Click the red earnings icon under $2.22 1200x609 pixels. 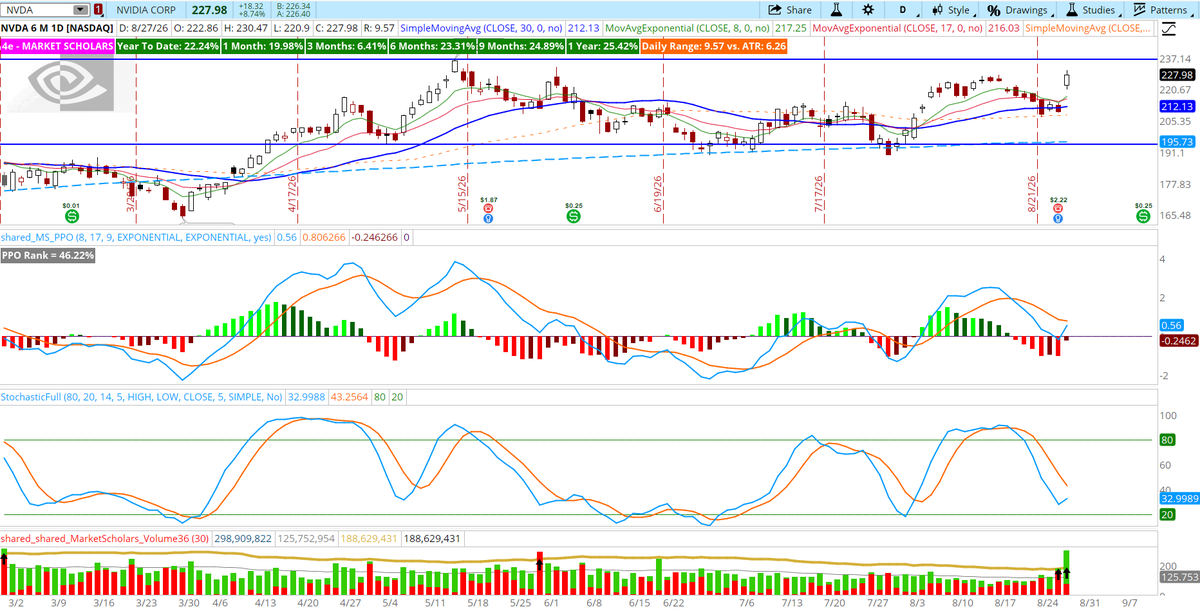[1059, 209]
